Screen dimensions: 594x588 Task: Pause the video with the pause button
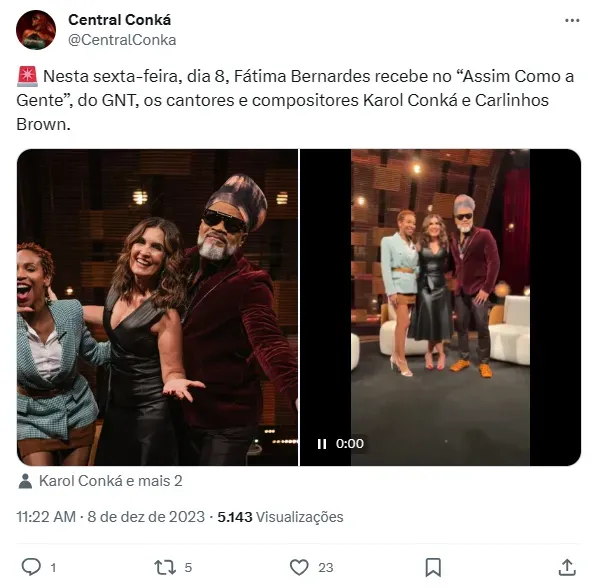coord(322,444)
